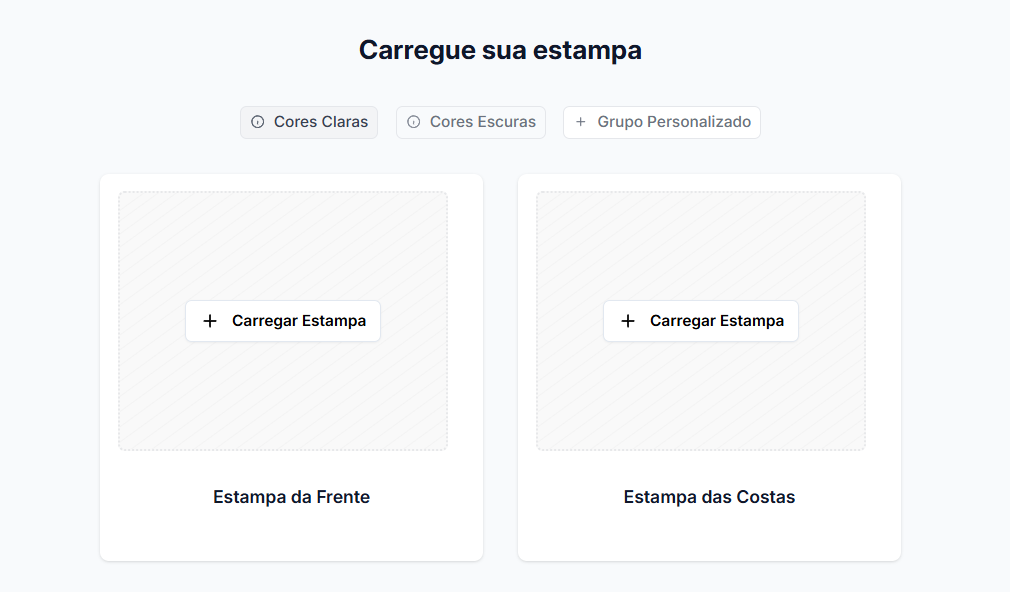
Task: Click the Estampa das Costas label
Action: (x=709, y=497)
